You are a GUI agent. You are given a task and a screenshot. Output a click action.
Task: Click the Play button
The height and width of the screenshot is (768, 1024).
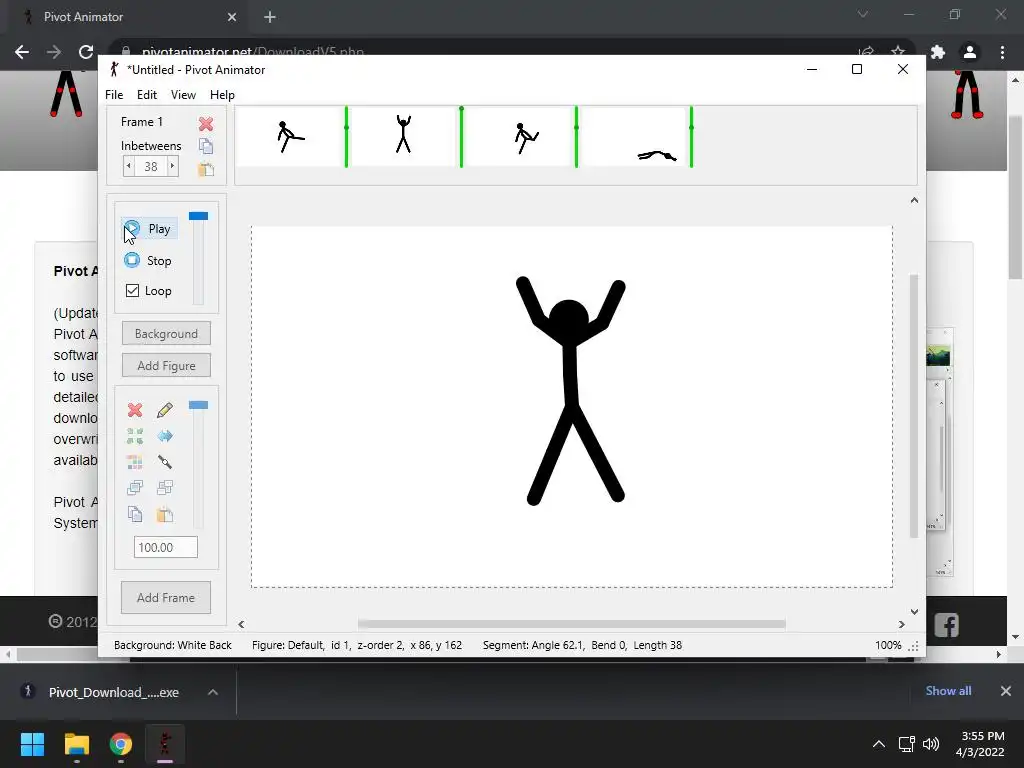click(x=150, y=229)
